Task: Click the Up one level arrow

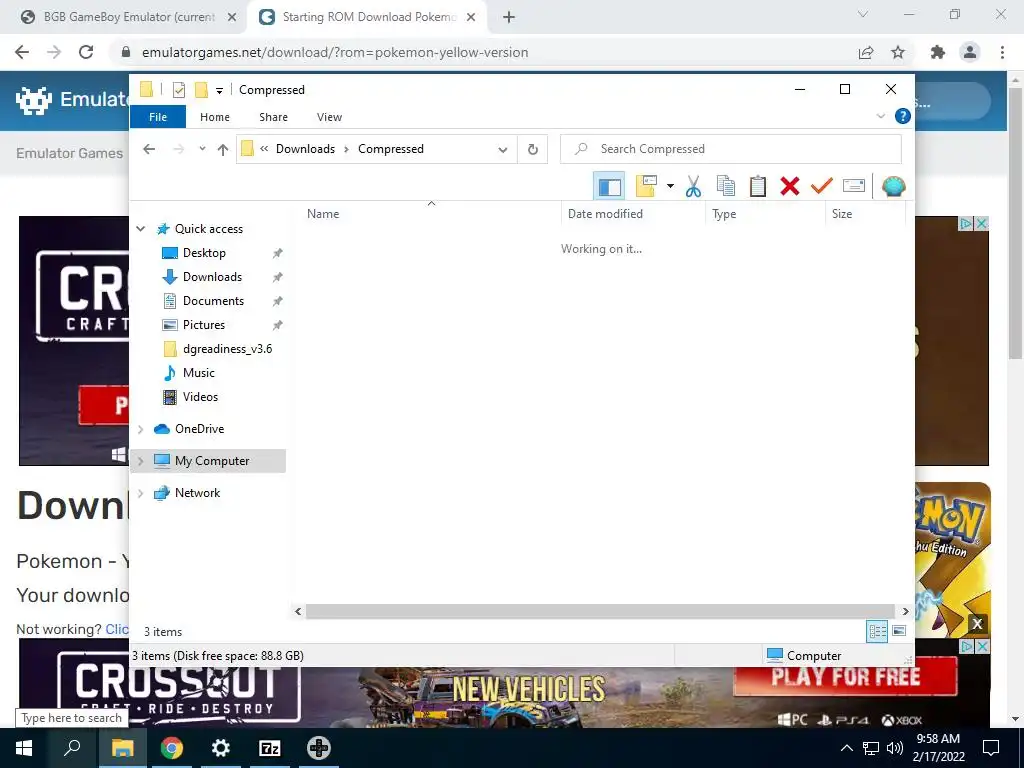Action: click(223, 150)
